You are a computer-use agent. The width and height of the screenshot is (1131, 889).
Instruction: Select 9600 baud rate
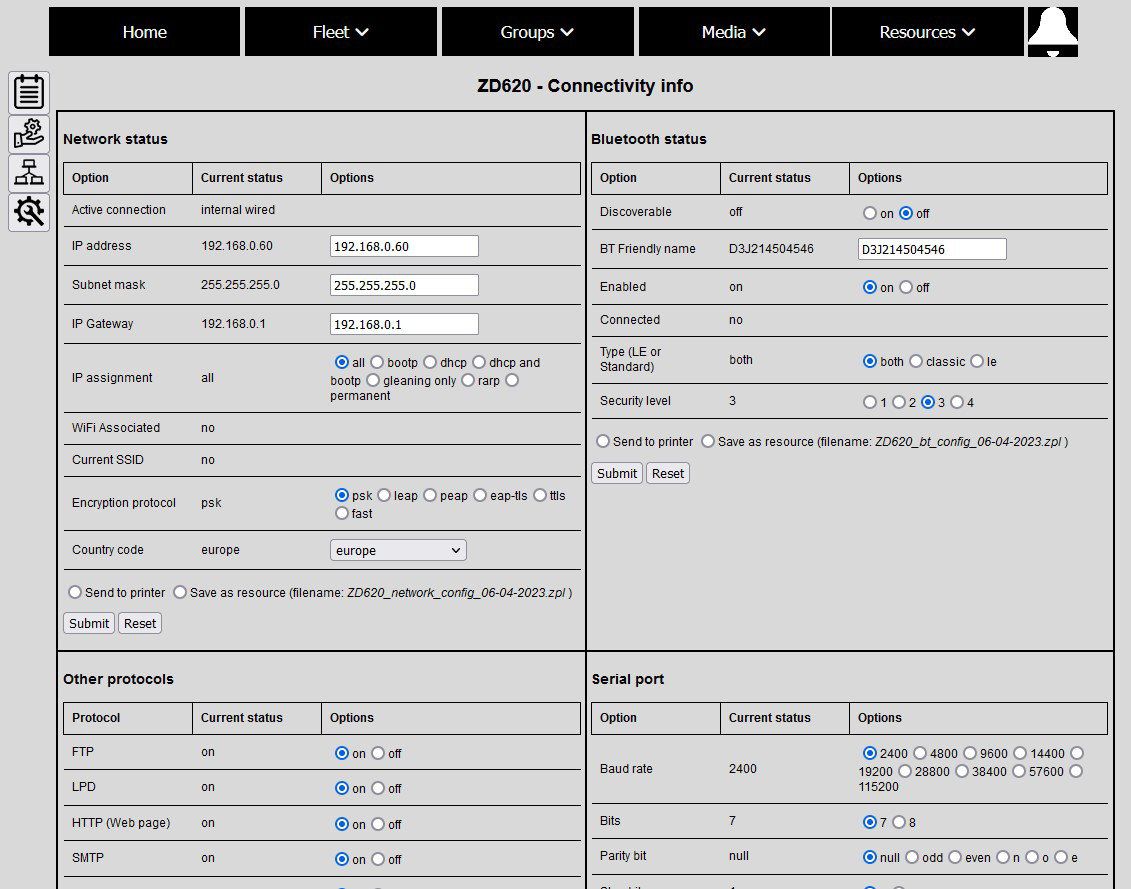(x=970, y=753)
